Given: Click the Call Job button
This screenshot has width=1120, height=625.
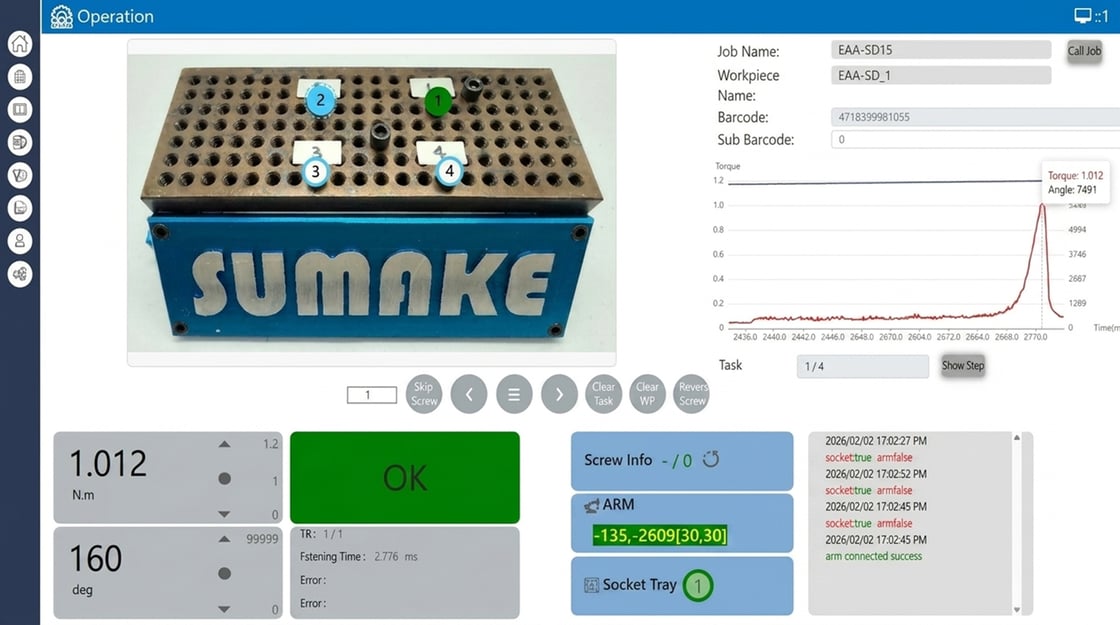Looking at the screenshot, I should point(1084,51).
